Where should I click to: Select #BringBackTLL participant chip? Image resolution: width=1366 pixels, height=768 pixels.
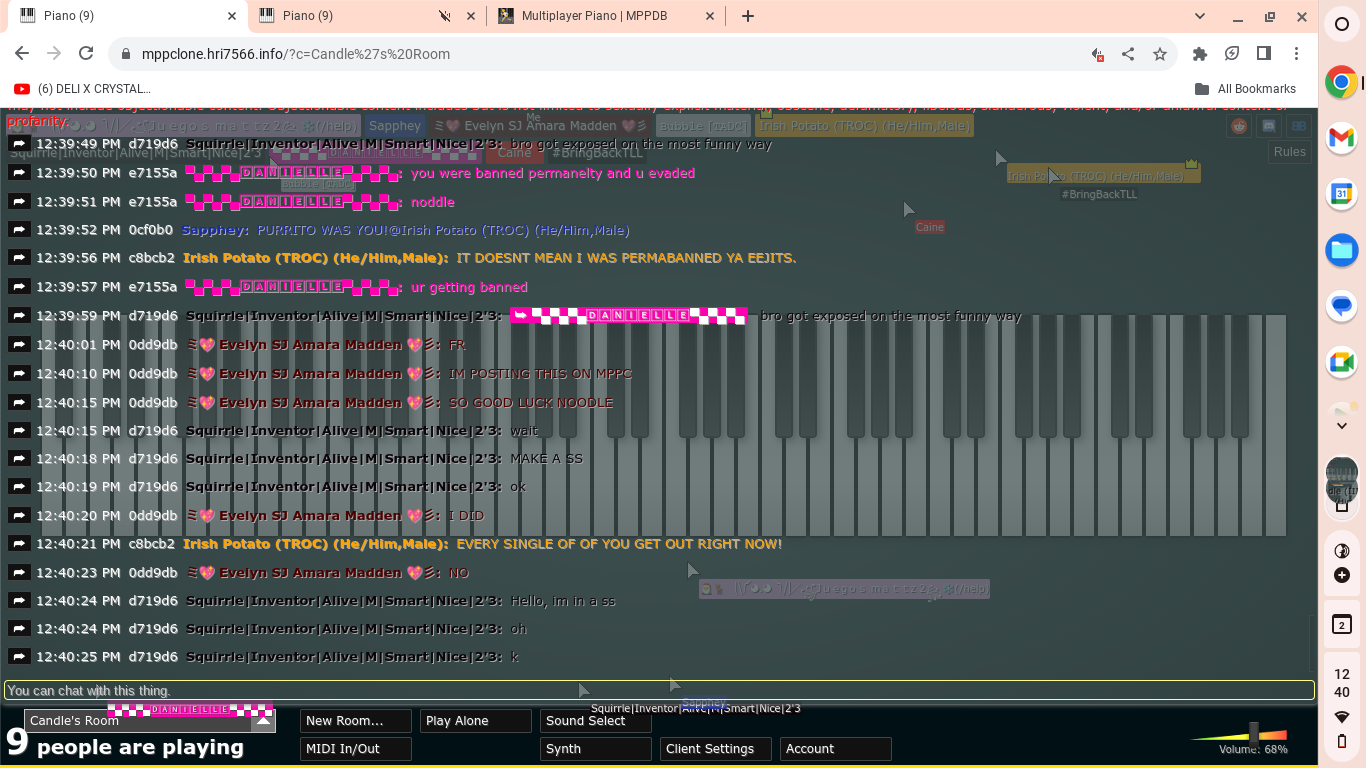(x=597, y=153)
